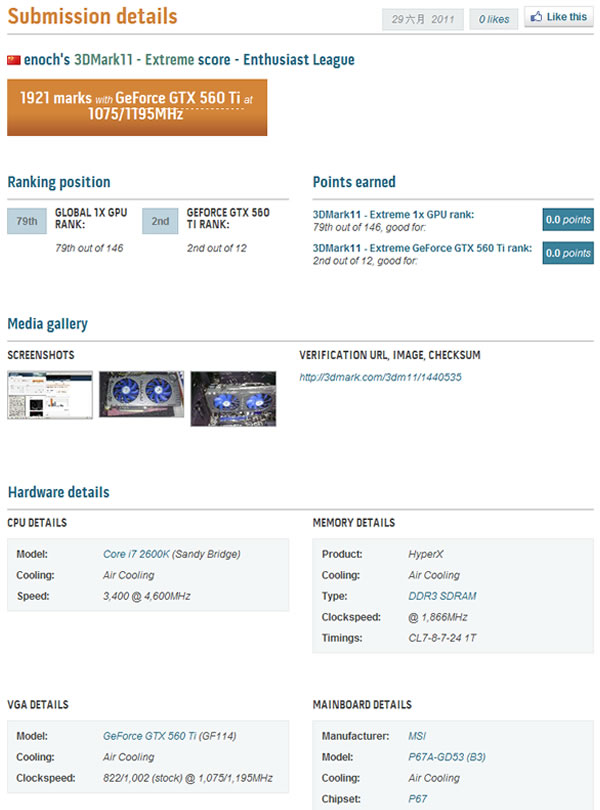Open the DDR3 SDRAM memory type link
This screenshot has width=600, height=810.
click(x=442, y=596)
